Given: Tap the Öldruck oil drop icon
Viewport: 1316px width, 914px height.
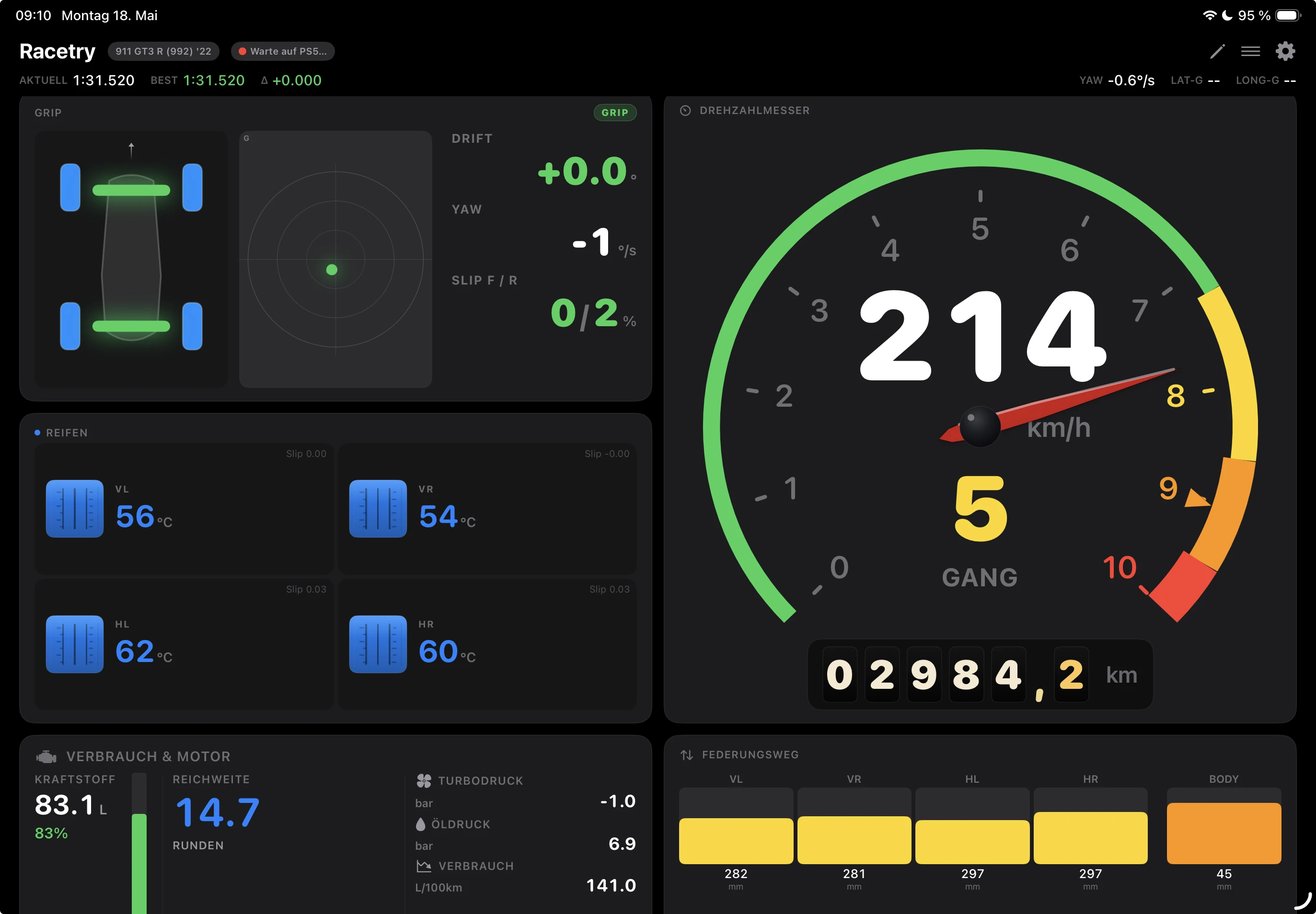Looking at the screenshot, I should pos(420,823).
